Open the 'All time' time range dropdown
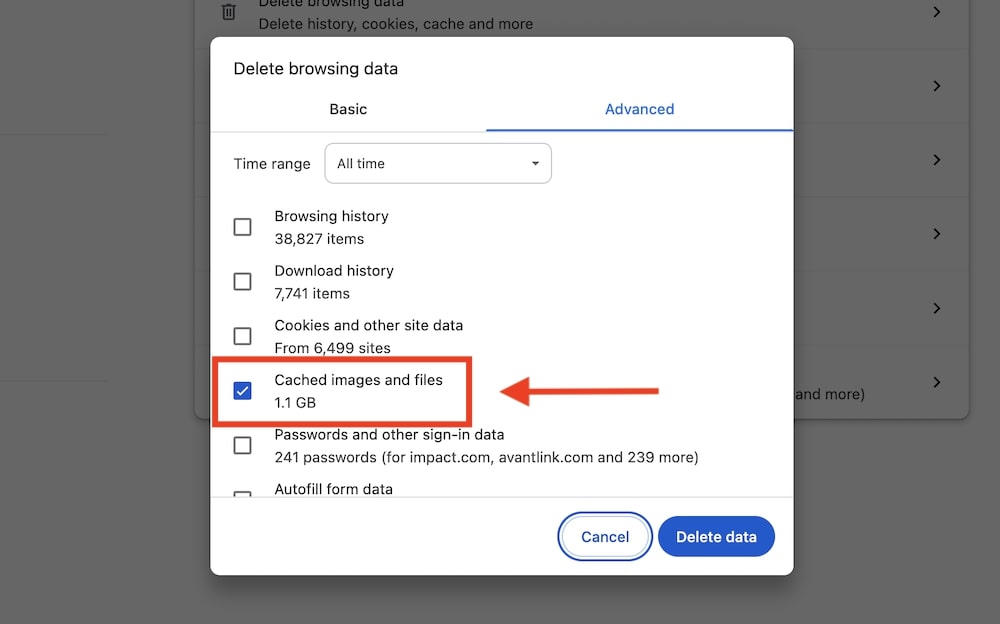 tap(437, 164)
